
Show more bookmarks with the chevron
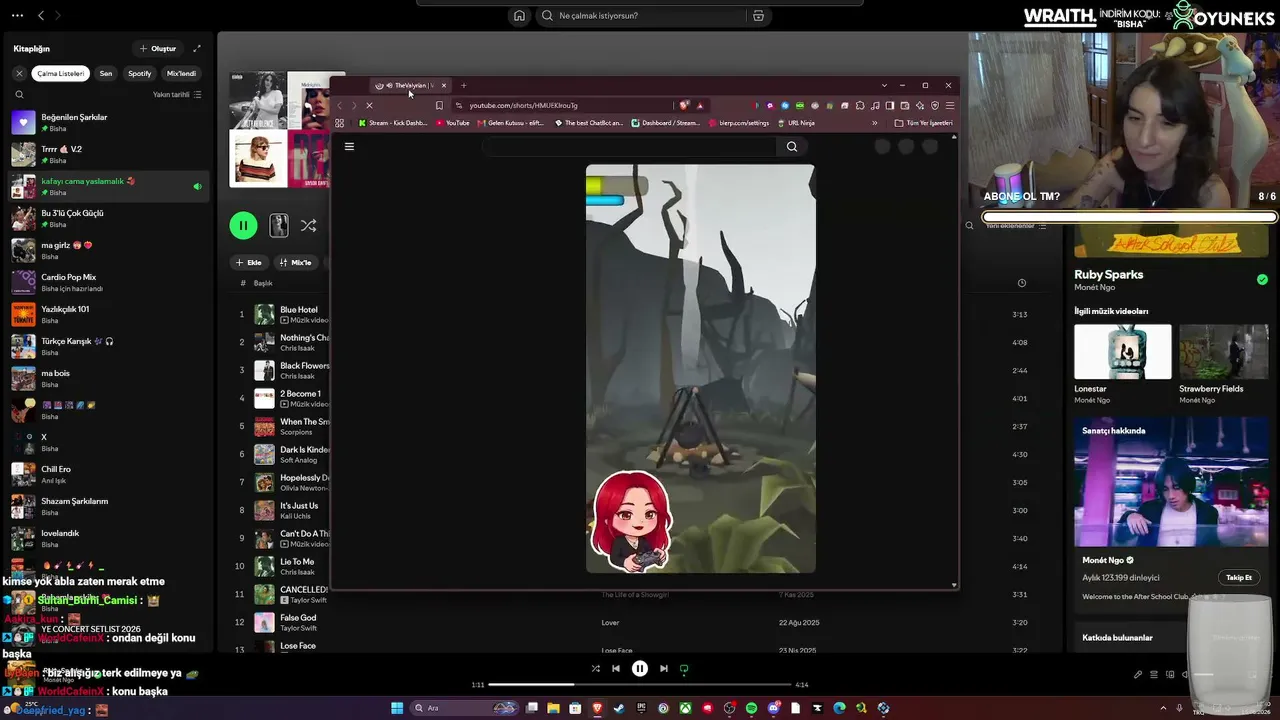875,123
